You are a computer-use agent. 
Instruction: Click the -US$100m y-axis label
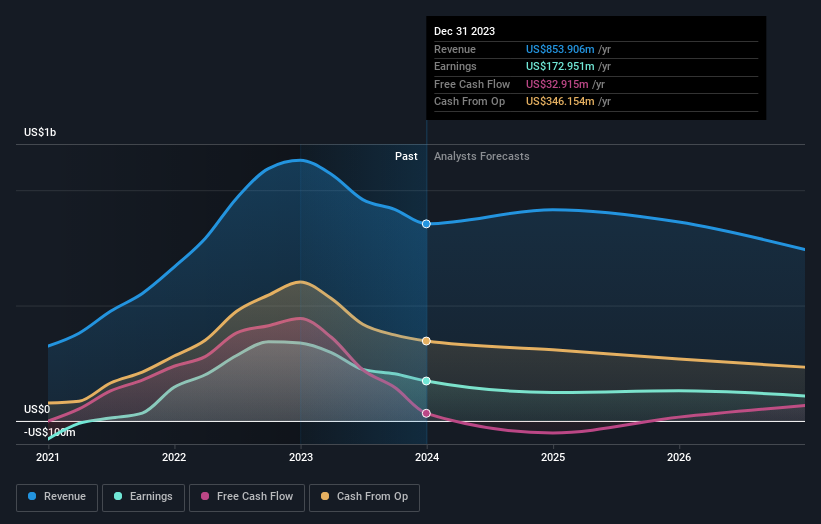tap(50, 432)
